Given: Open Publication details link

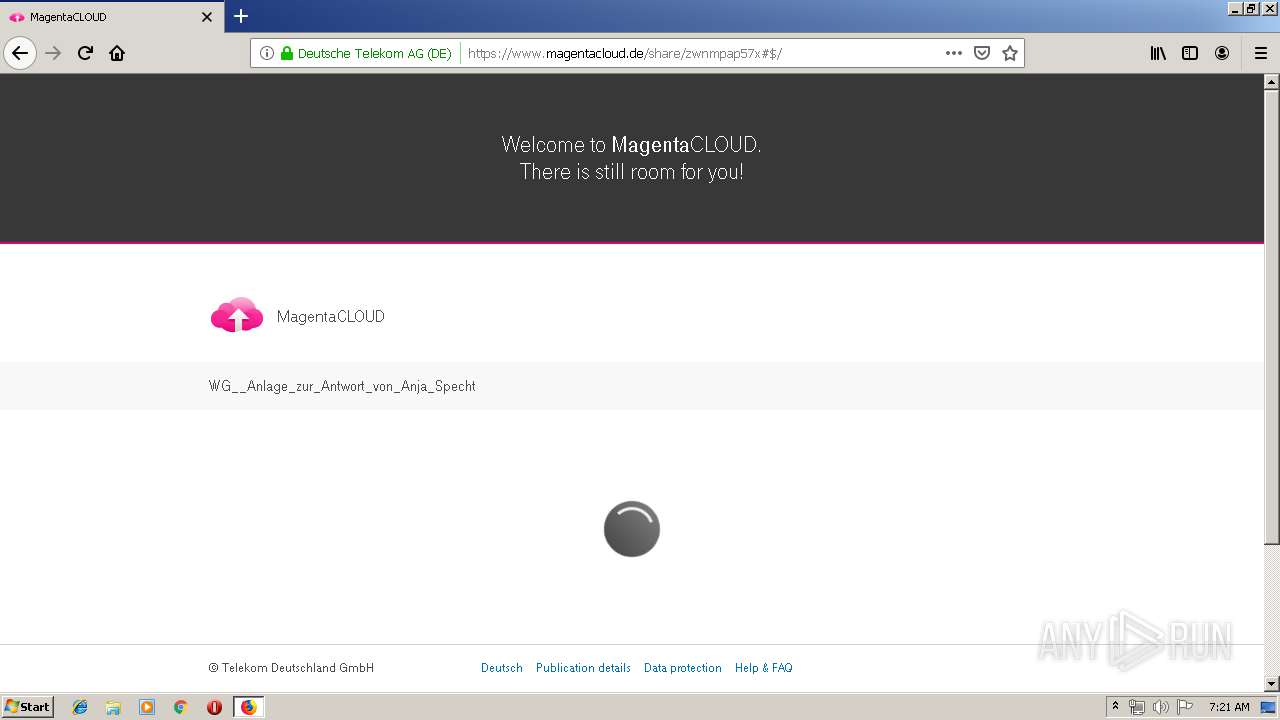Looking at the screenshot, I should pyautogui.click(x=583, y=668).
